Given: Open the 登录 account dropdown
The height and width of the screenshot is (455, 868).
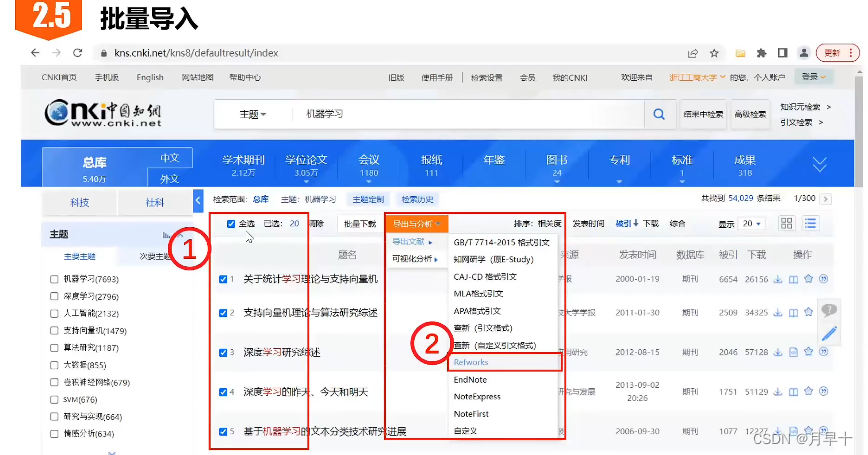Looking at the screenshot, I should point(813,77).
